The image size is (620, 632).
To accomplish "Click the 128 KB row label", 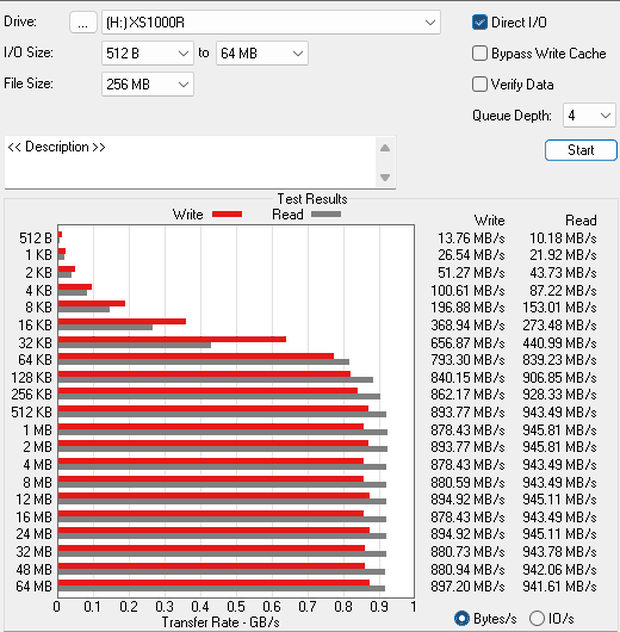I will [32, 378].
